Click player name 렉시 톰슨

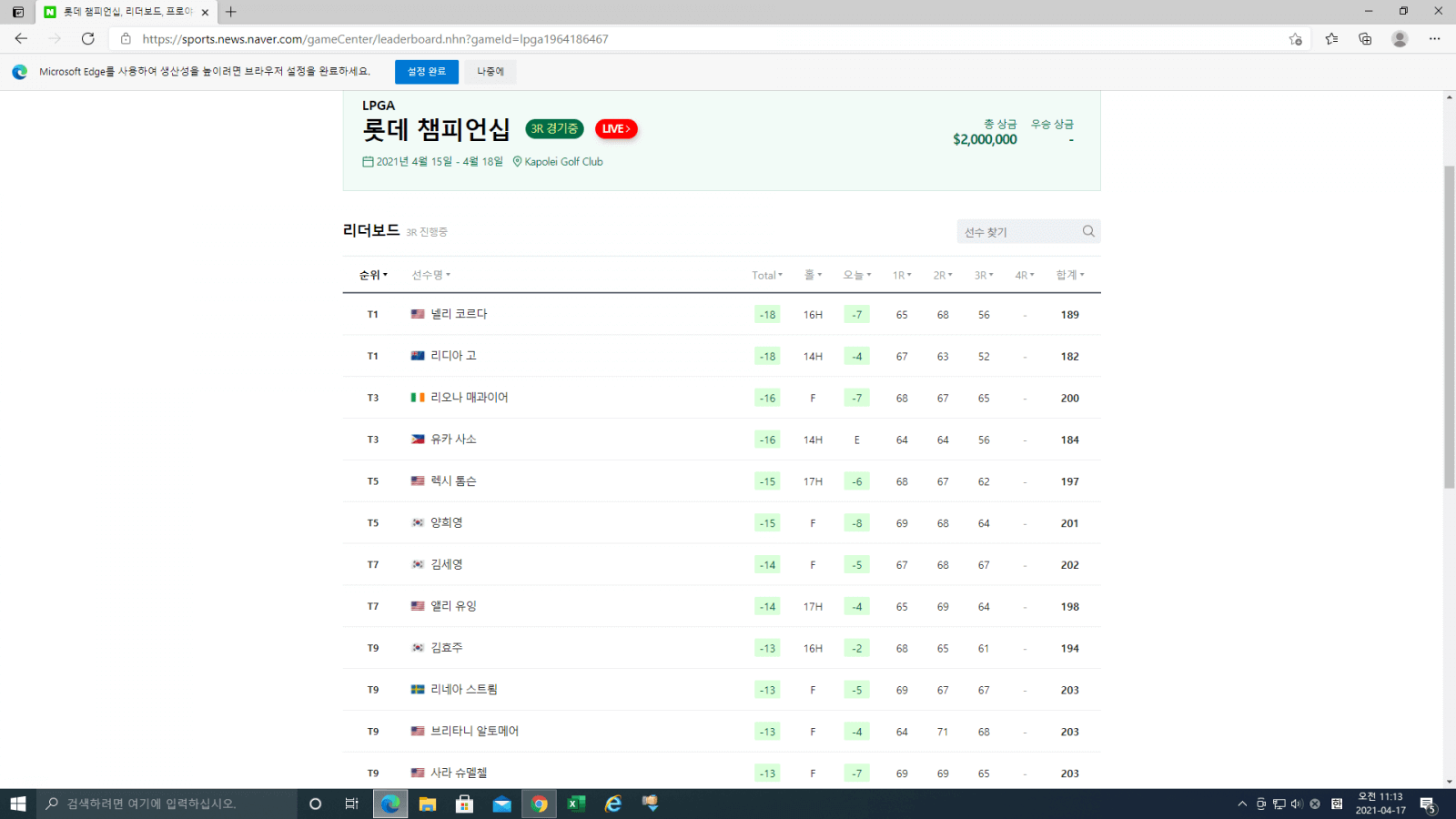(453, 480)
